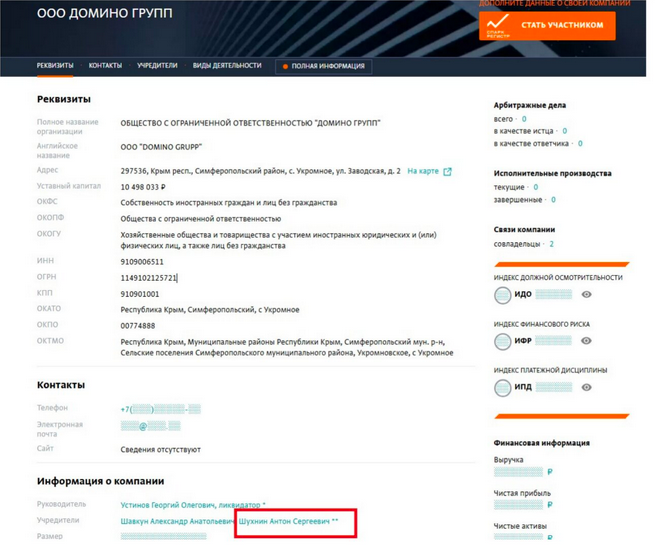This screenshot has width=660, height=560.
Task: Select the ОГРН value 1149102125721
Action: [x=149, y=278]
